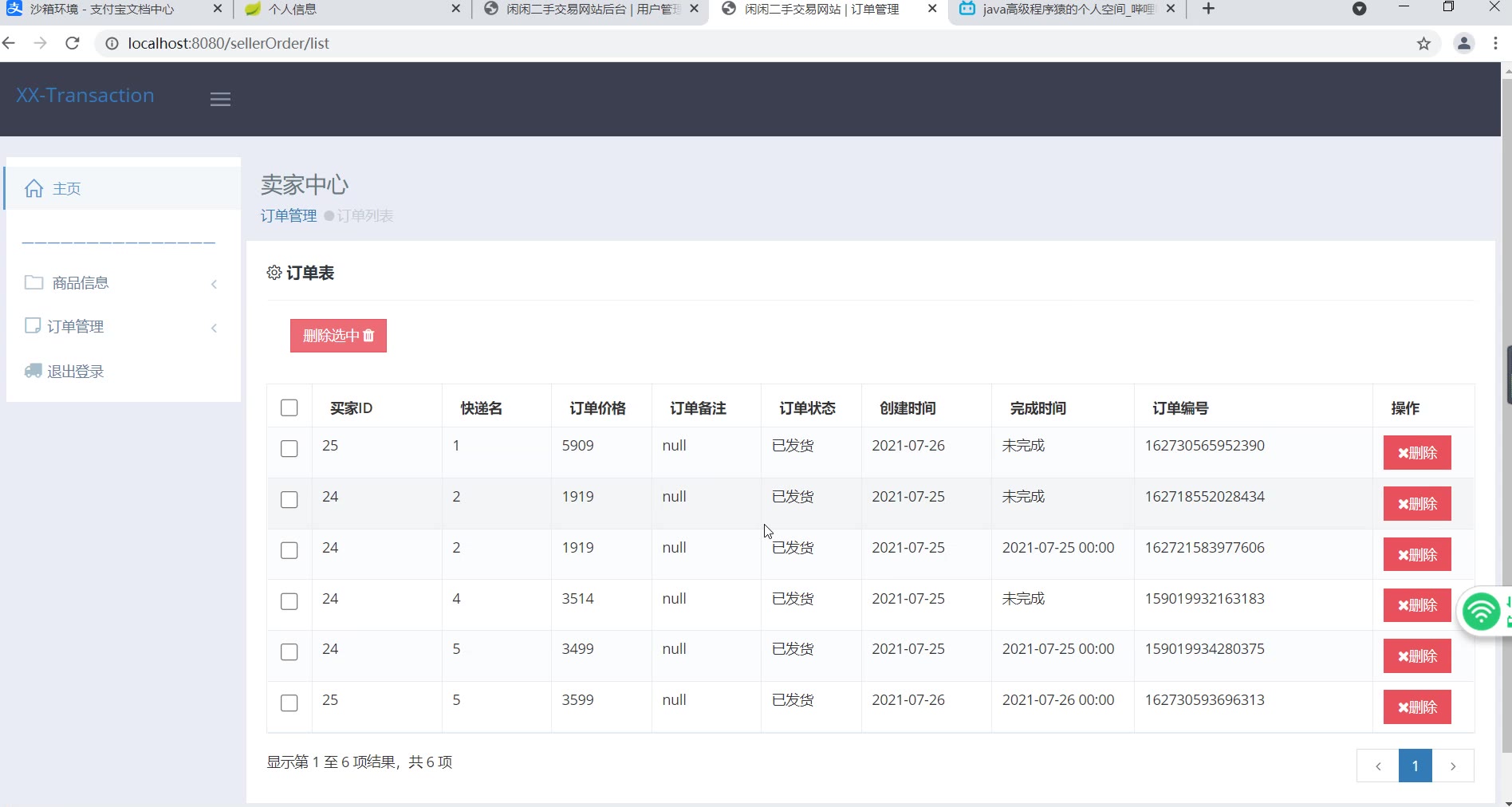Image resolution: width=1512 pixels, height=807 pixels.
Task: Open the tab search dropdown circle icon
Action: point(1360,9)
